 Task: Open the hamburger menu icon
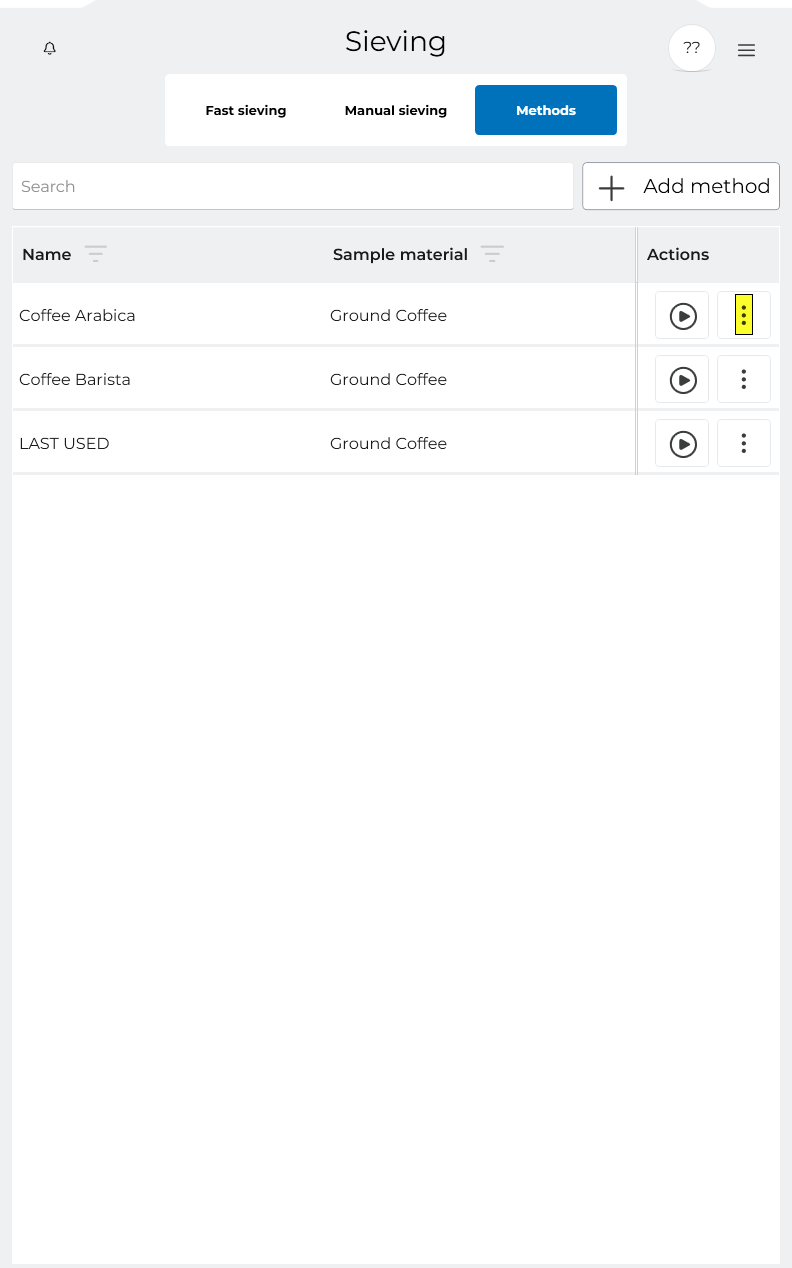pyautogui.click(x=746, y=50)
